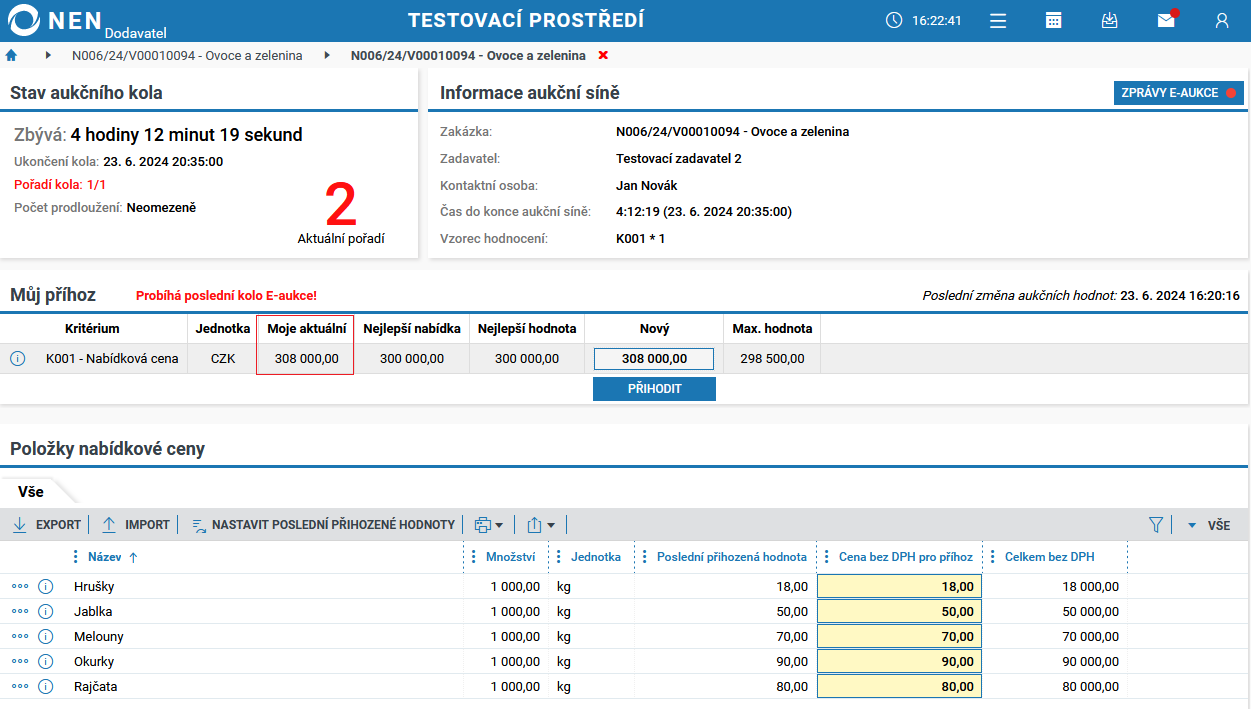Open the print dropdown in the toolbar
The width and height of the screenshot is (1251, 709).
coord(489,525)
